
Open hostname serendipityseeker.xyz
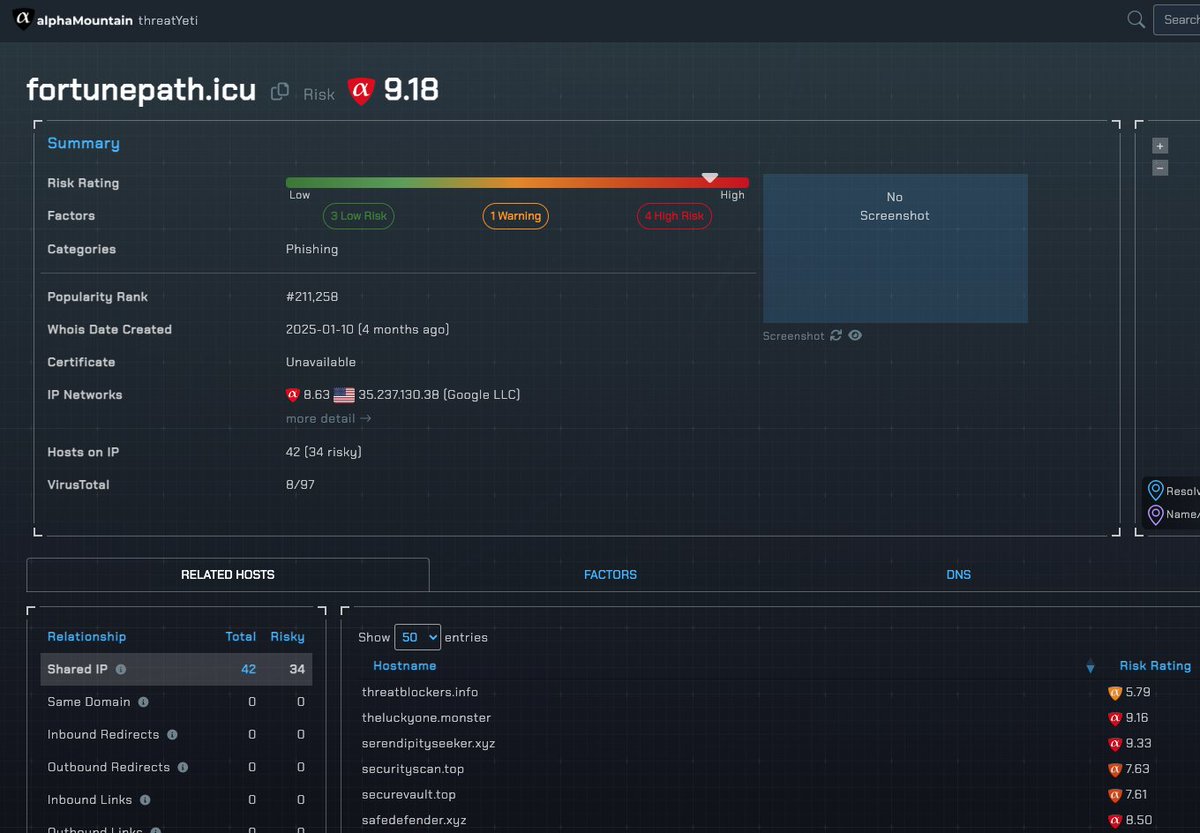point(428,744)
